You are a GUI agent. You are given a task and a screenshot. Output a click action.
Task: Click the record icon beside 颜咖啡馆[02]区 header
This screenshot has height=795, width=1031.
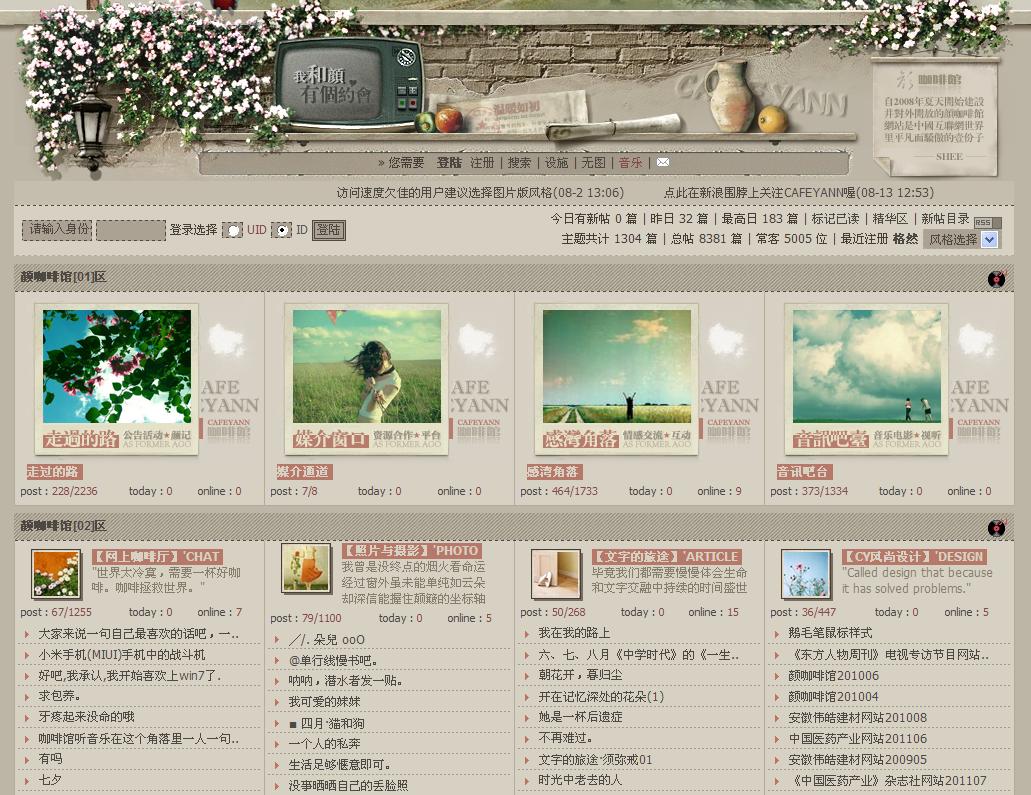[997, 527]
